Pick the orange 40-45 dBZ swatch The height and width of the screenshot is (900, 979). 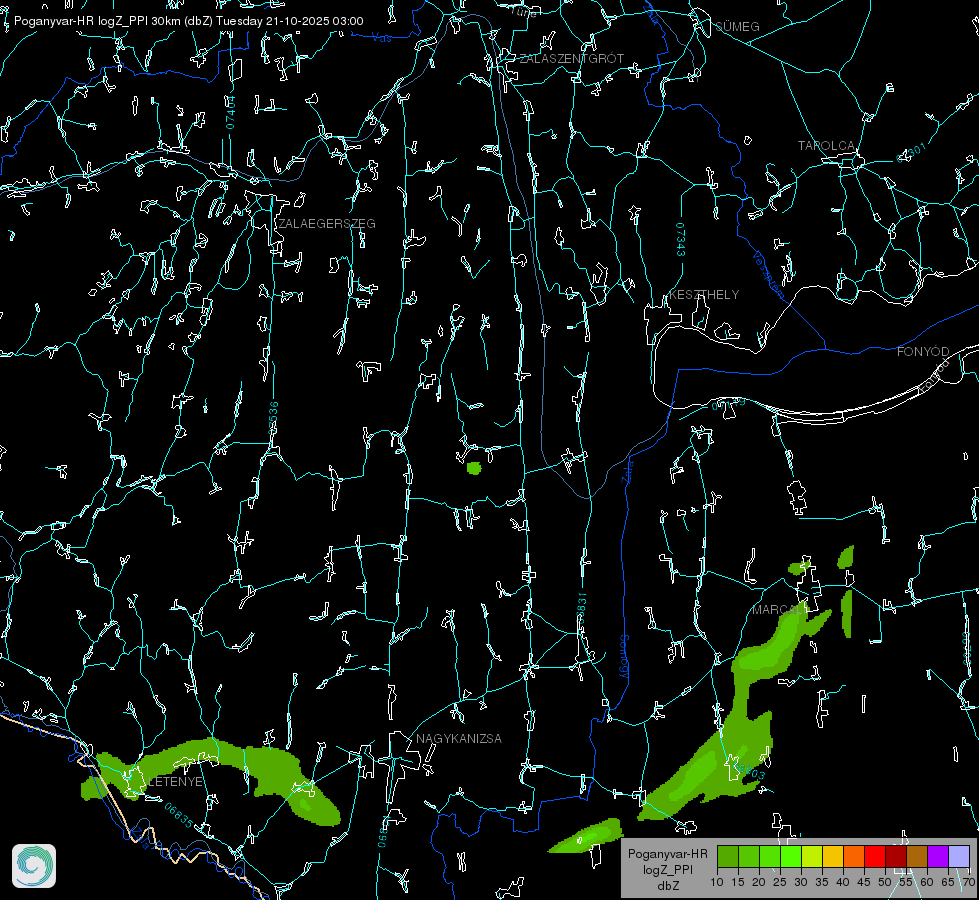[x=854, y=857]
